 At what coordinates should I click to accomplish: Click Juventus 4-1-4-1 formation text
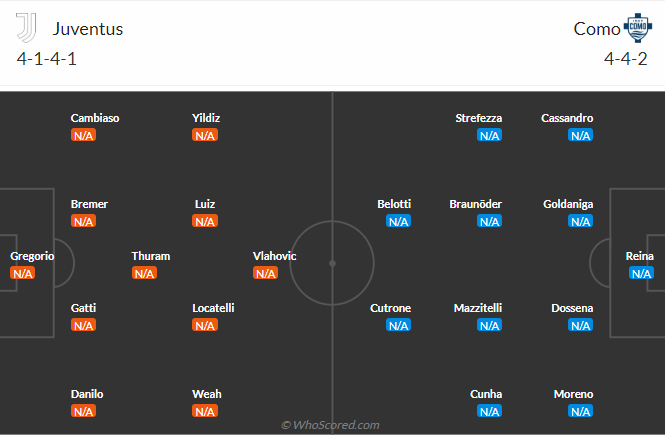click(x=47, y=58)
